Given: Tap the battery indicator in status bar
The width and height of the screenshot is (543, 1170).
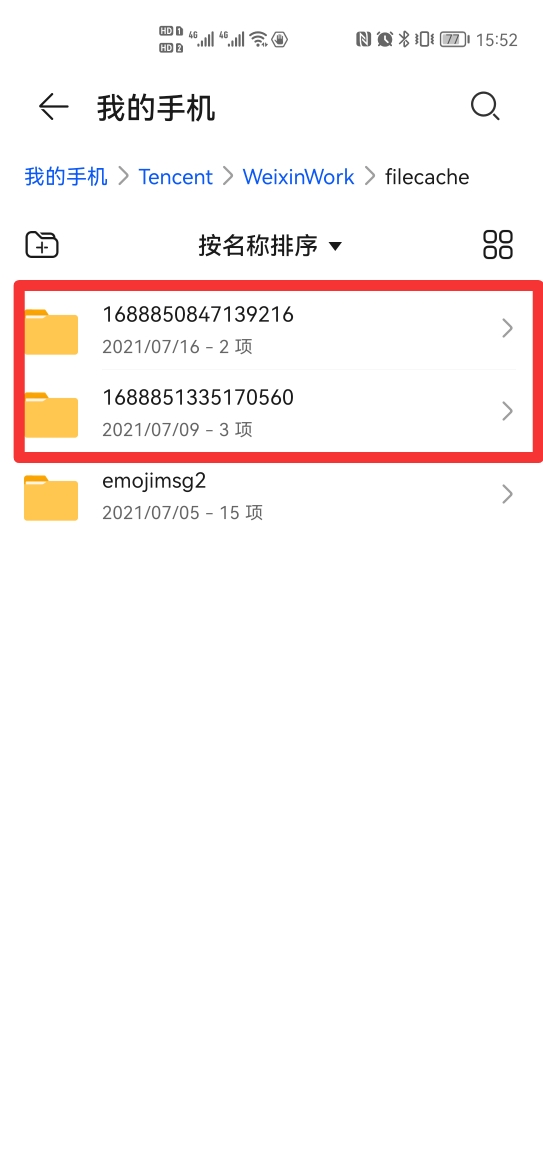Looking at the screenshot, I should (454, 40).
